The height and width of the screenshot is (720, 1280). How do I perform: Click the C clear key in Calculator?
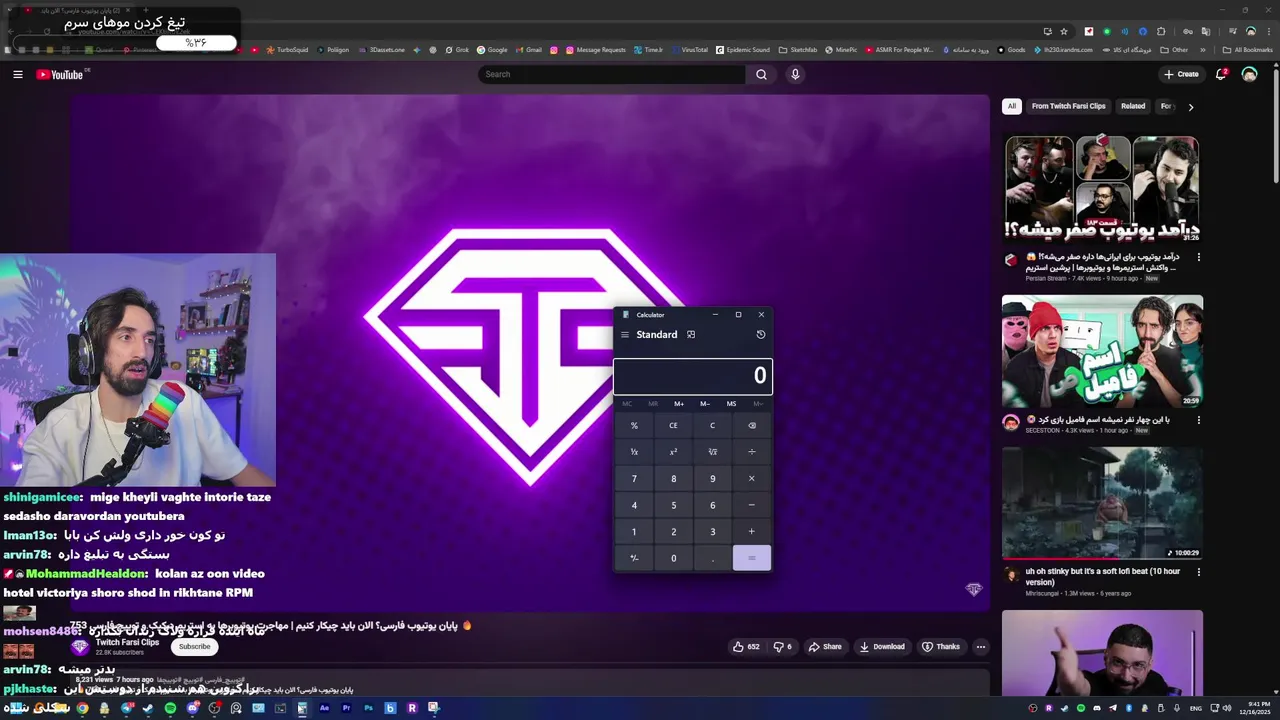pyautogui.click(x=712, y=425)
